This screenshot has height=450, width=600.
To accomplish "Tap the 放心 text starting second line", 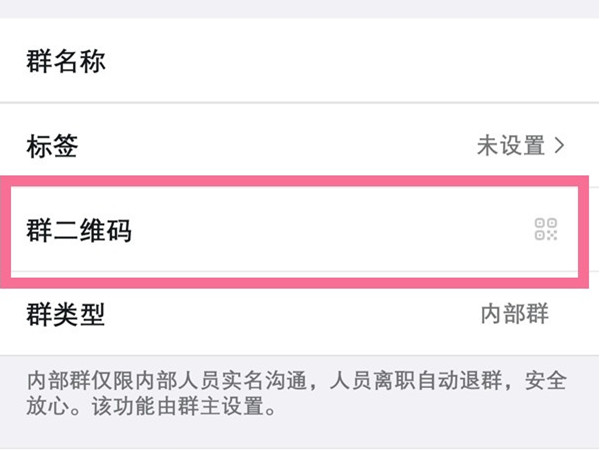I will pyautogui.click(x=46, y=409).
